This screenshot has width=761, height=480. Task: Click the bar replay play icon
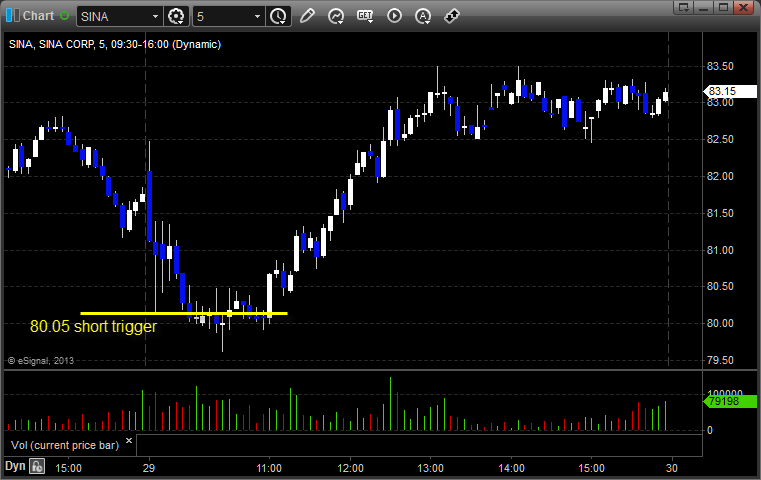point(394,16)
